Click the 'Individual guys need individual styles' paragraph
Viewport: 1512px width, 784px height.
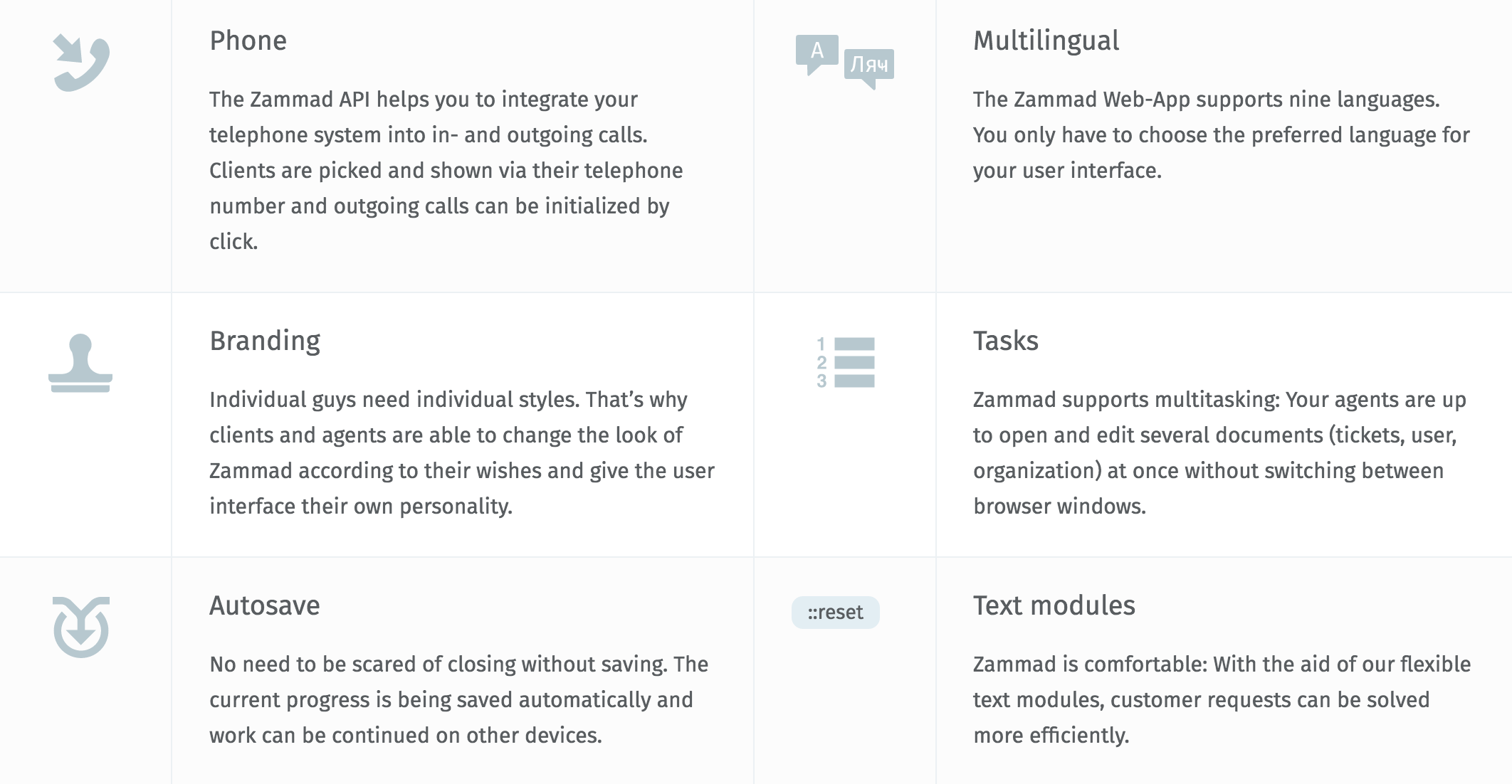(461, 452)
